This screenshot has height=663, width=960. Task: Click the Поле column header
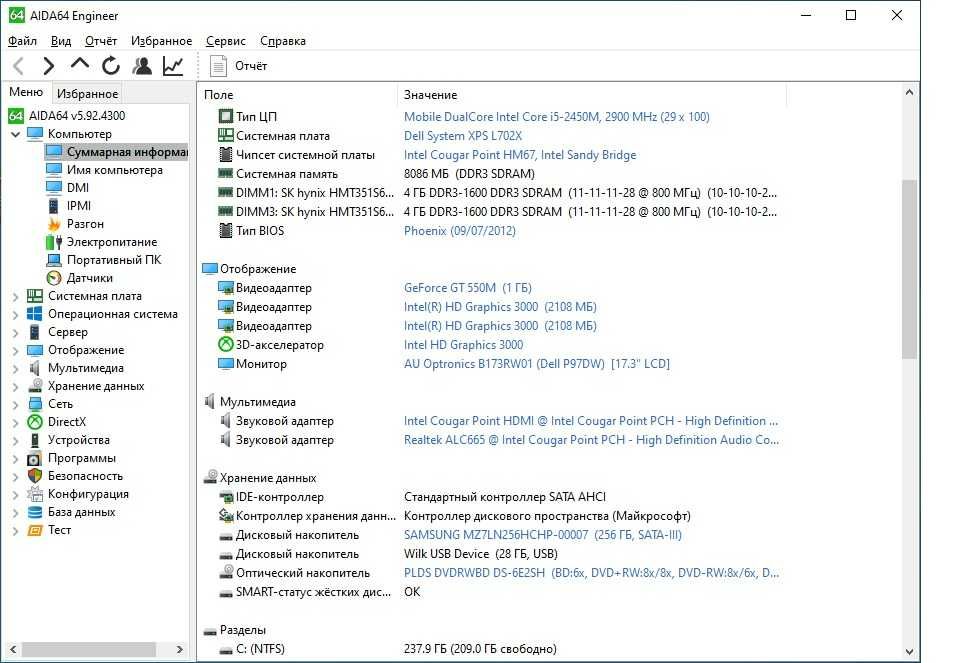tap(219, 95)
